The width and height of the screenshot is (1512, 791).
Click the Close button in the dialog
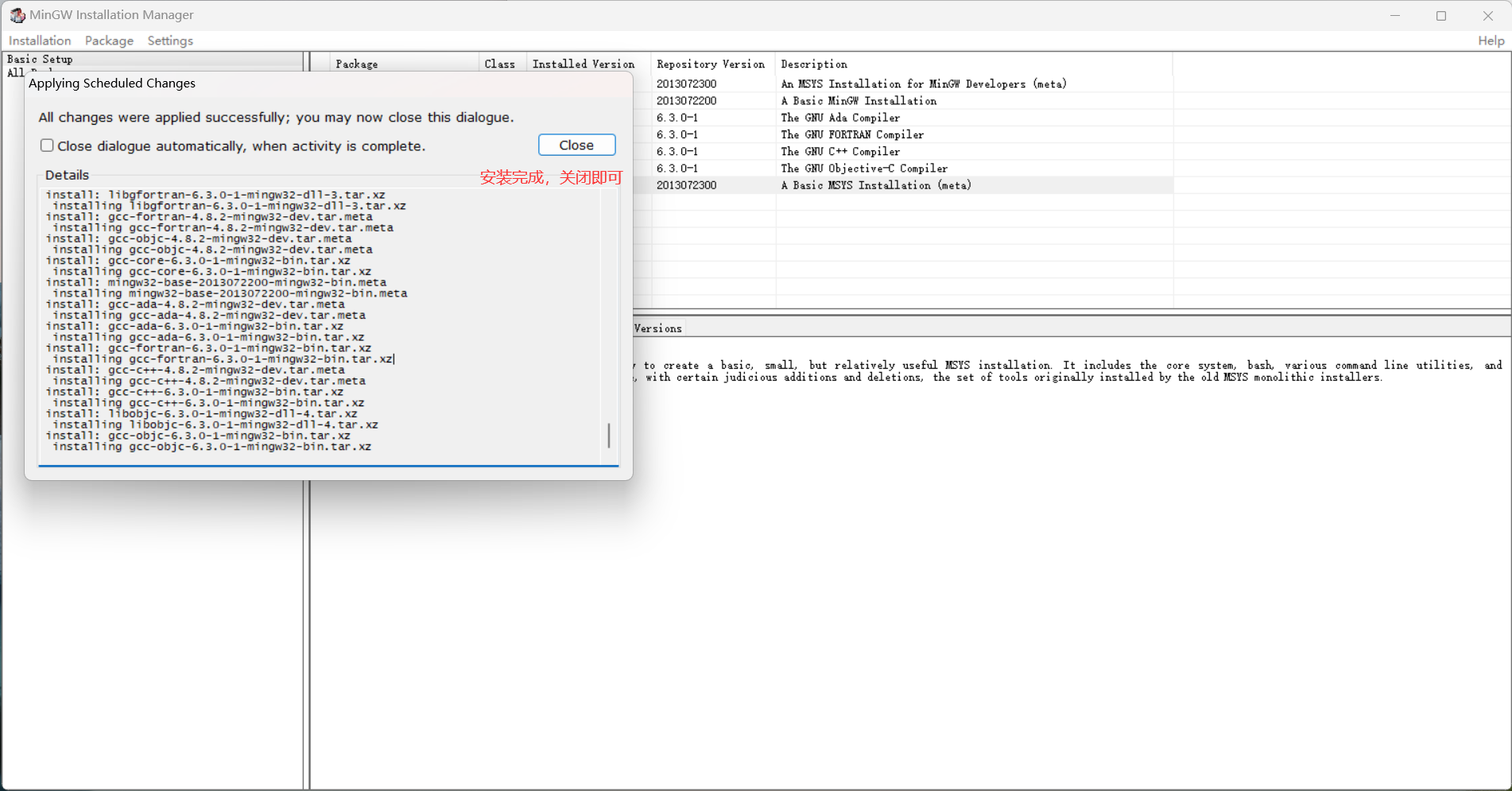(576, 145)
